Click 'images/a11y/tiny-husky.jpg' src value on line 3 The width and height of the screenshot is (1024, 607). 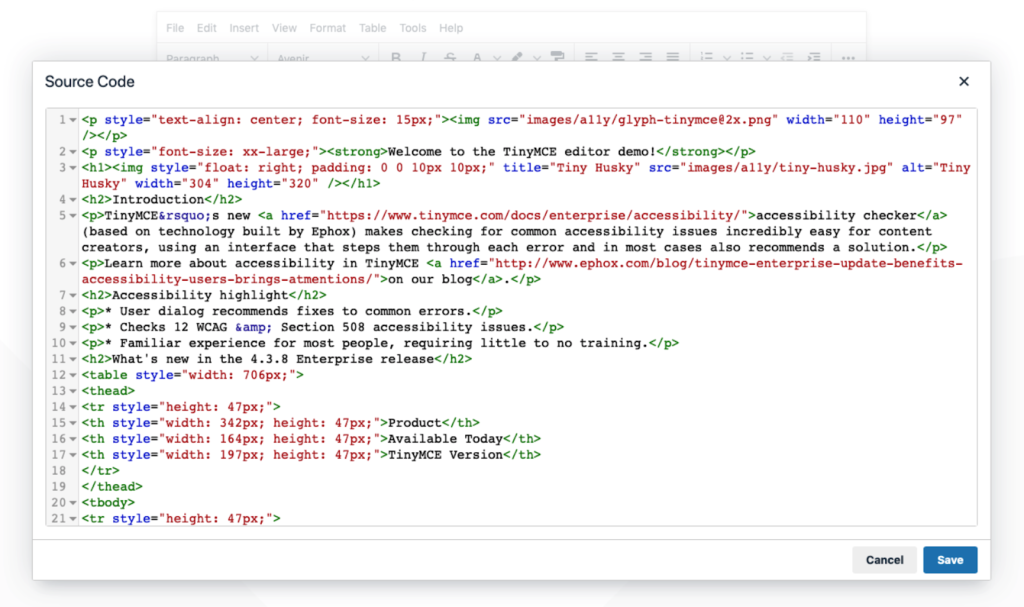point(786,168)
